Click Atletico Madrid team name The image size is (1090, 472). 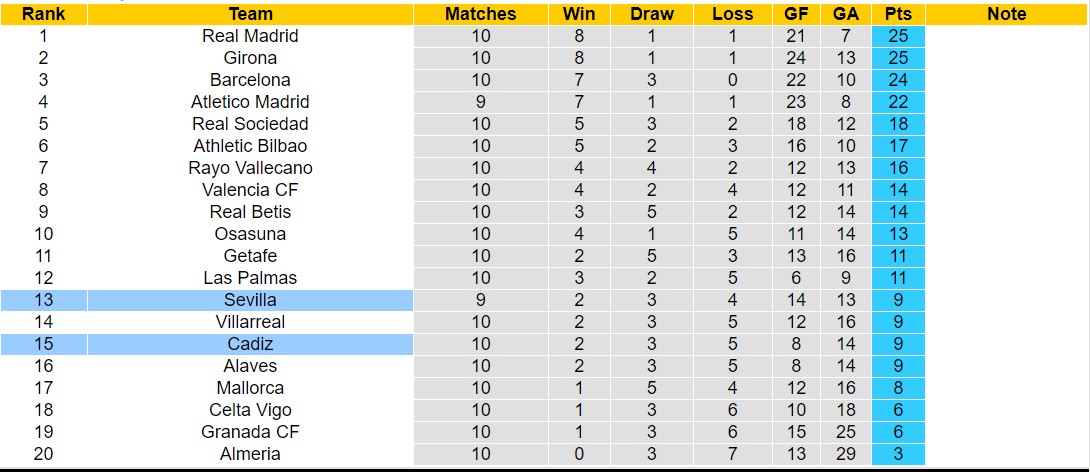[x=250, y=102]
